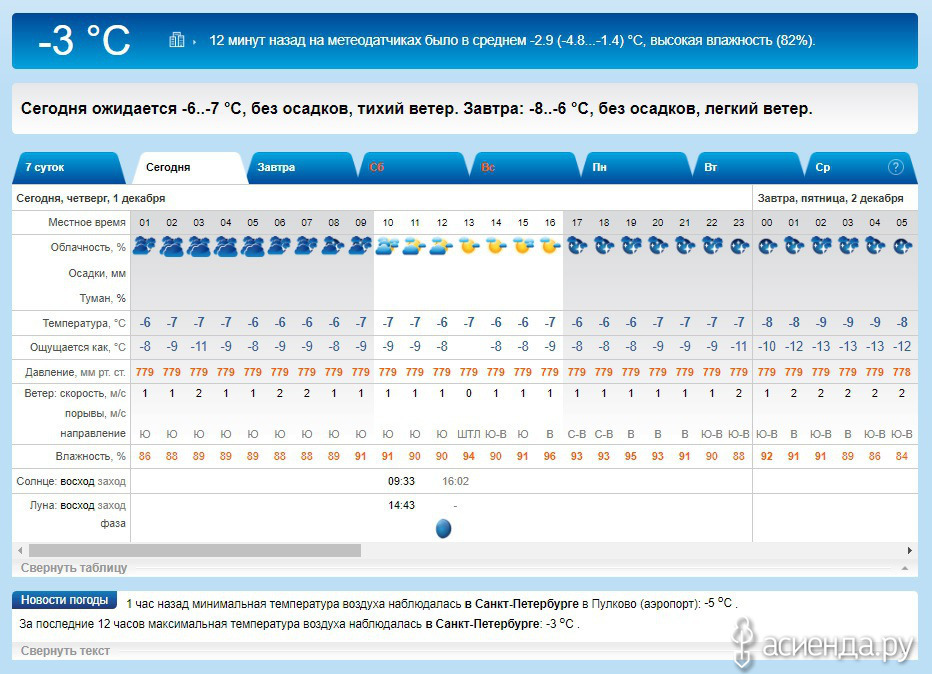Click the sunny icon for hour 16
The width and height of the screenshot is (932, 674).
coord(550,245)
